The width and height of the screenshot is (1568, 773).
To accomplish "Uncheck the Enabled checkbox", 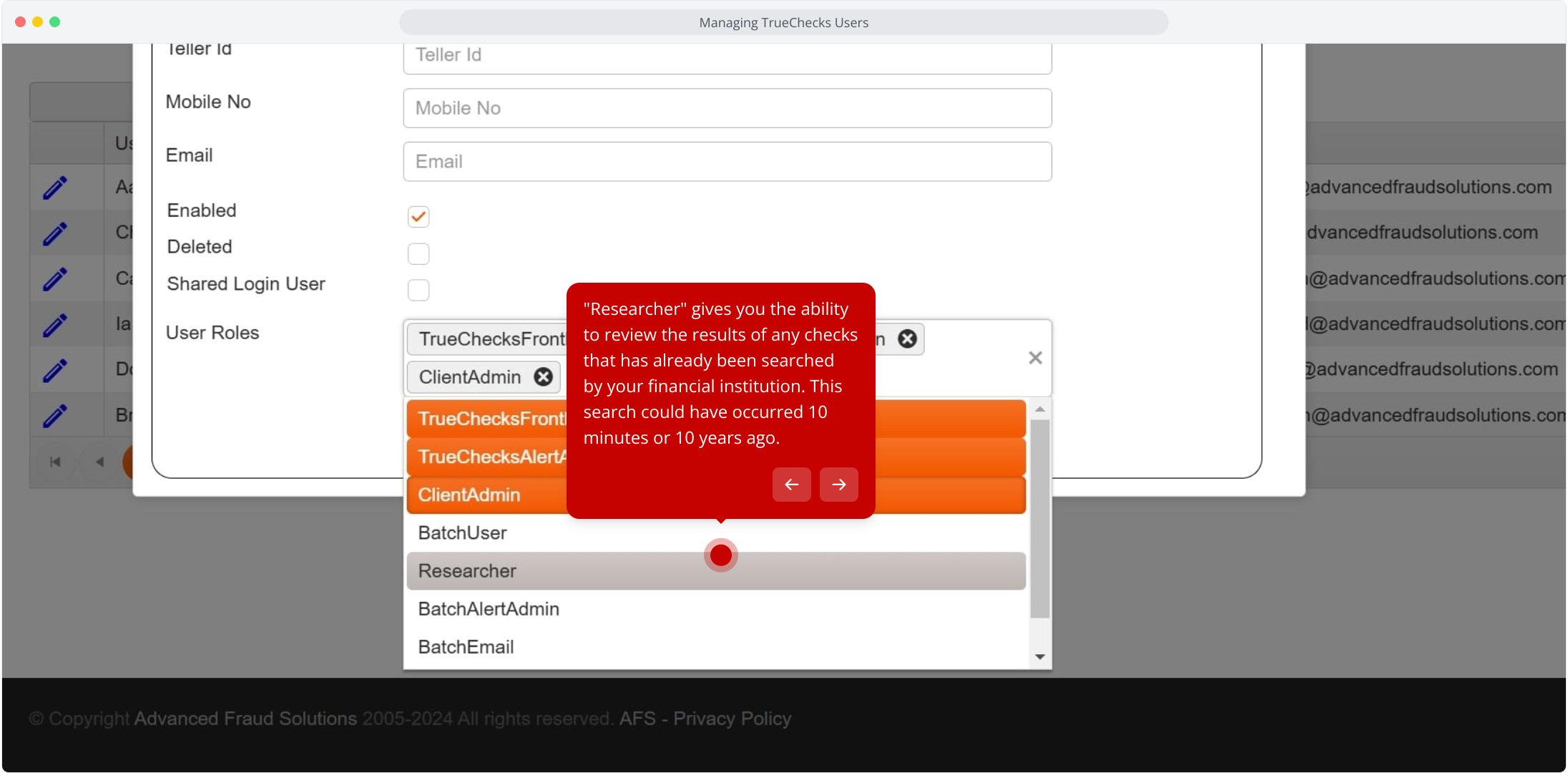I will point(418,216).
